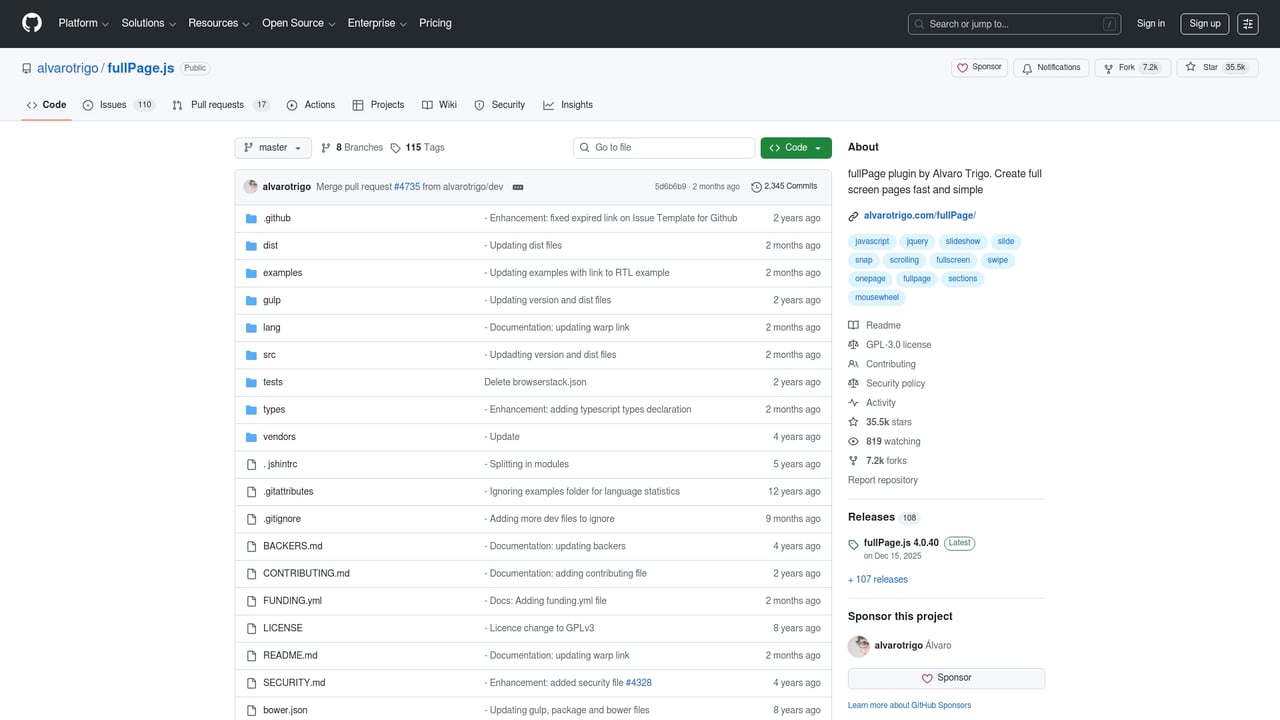1280x720 pixels.
Task: Click the Go to file search field
Action: pos(663,147)
